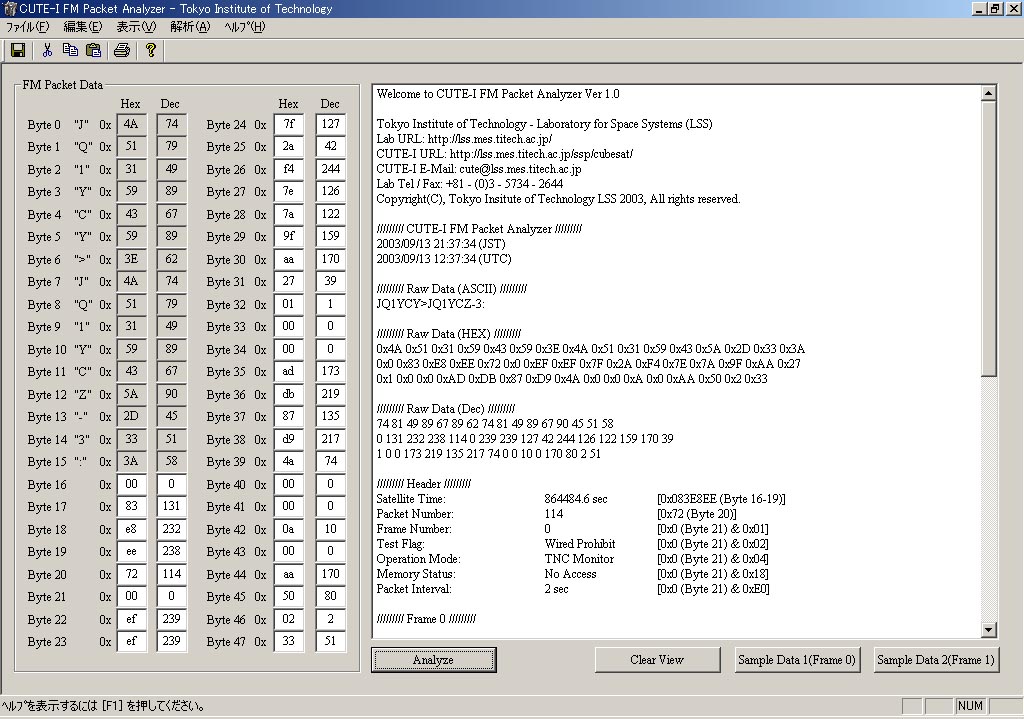Click the Hex field for Byte 45
The height and width of the screenshot is (719, 1024).
289,597
